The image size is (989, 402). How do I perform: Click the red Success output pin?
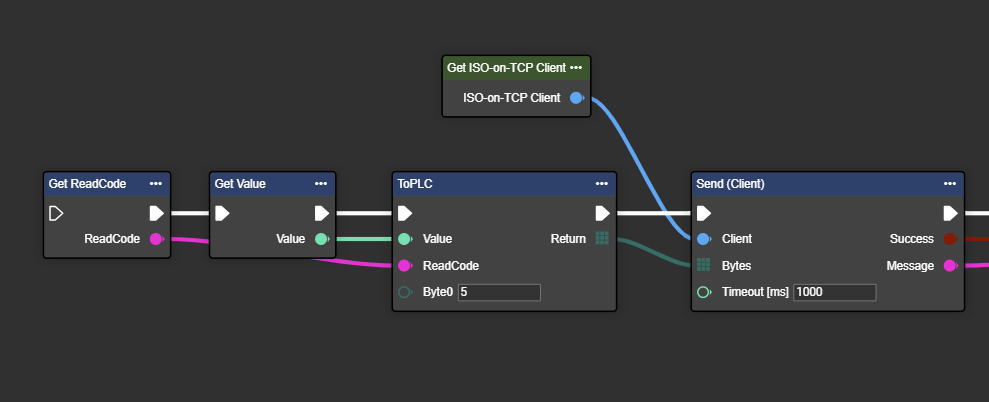point(950,239)
